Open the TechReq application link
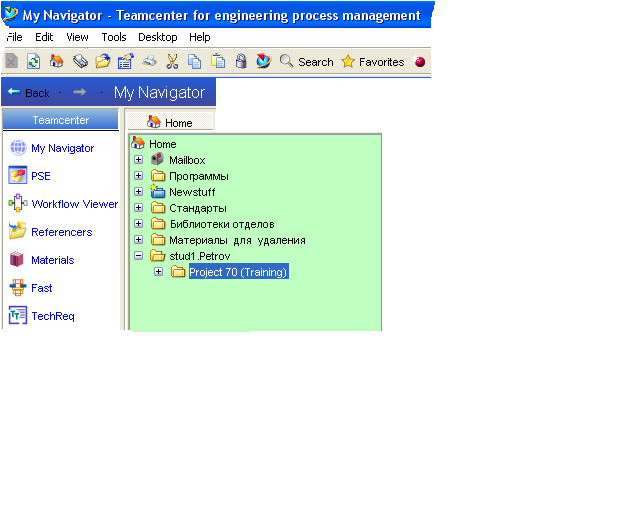This screenshot has width=640, height=512. (x=53, y=316)
